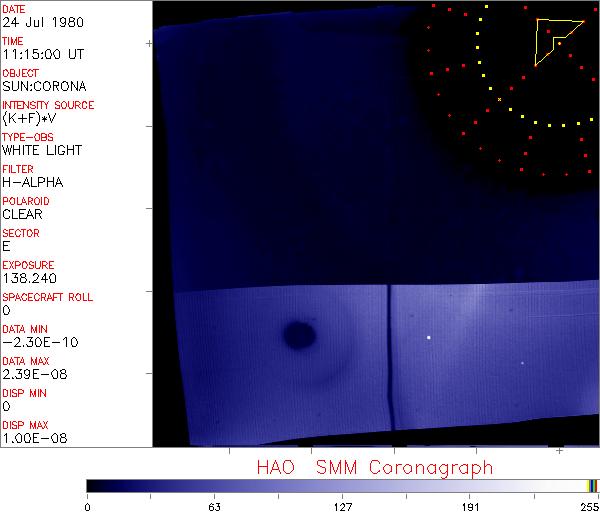Click the yellow triangle outline marker

pos(538,40)
